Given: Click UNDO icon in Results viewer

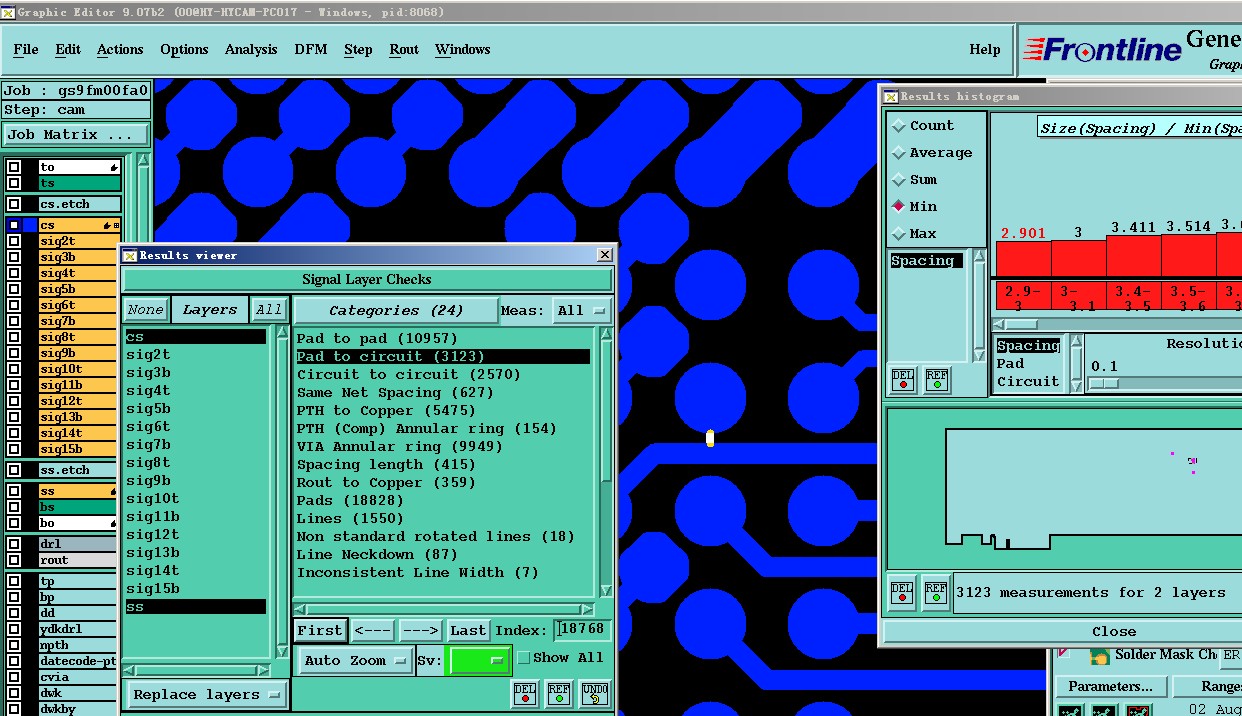Looking at the screenshot, I should point(594,693).
